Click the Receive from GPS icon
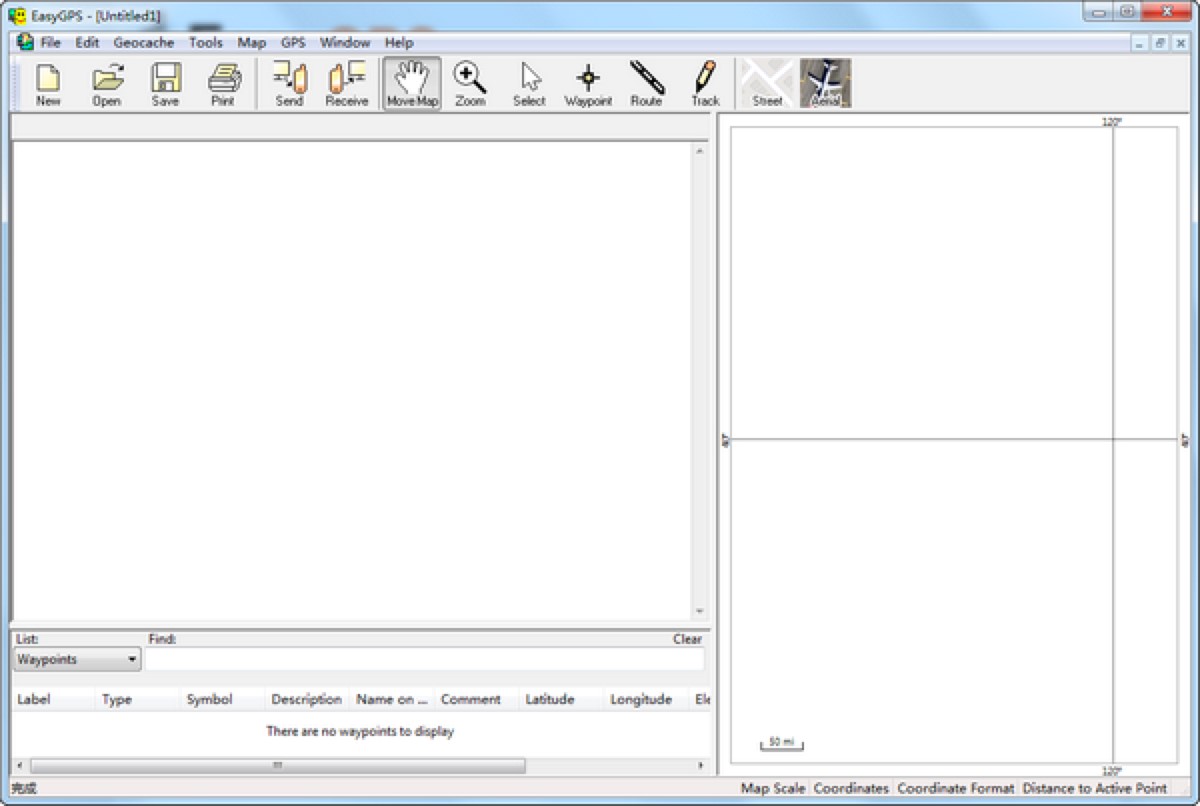1200x806 pixels. tap(346, 82)
